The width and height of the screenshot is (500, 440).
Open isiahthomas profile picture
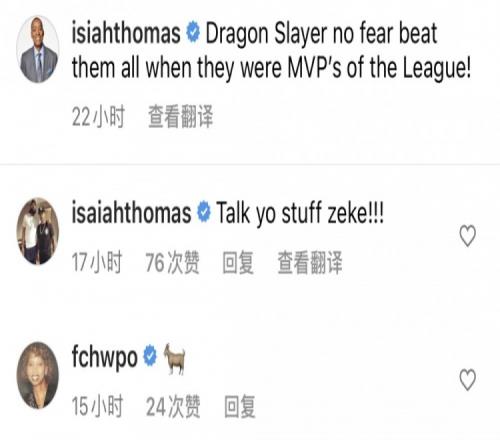[38, 49]
